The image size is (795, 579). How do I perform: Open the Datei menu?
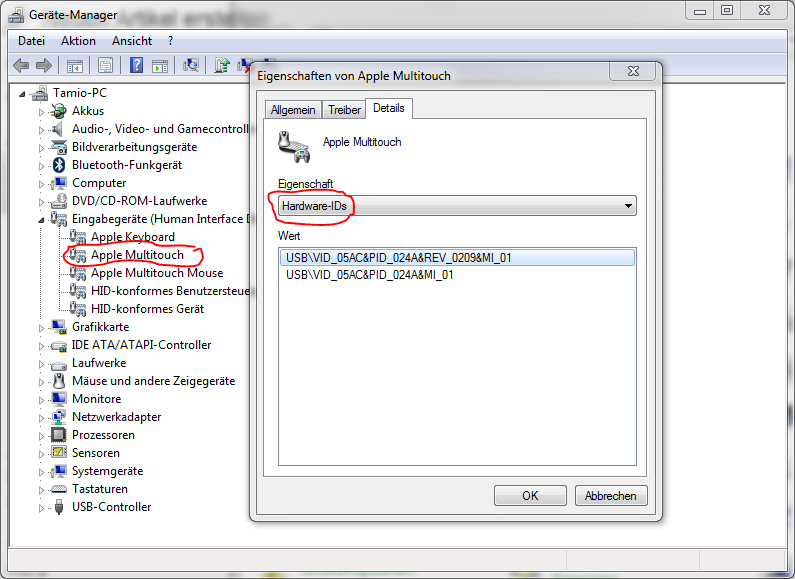coord(31,41)
